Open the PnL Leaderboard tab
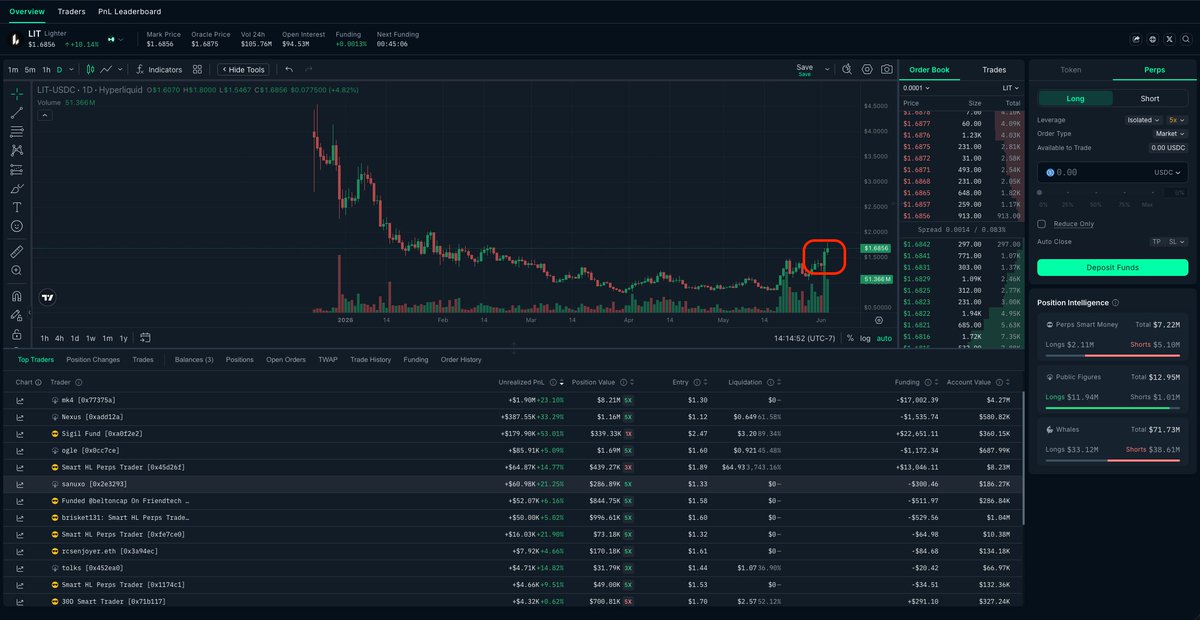This screenshot has height=620, width=1200. pos(129,12)
